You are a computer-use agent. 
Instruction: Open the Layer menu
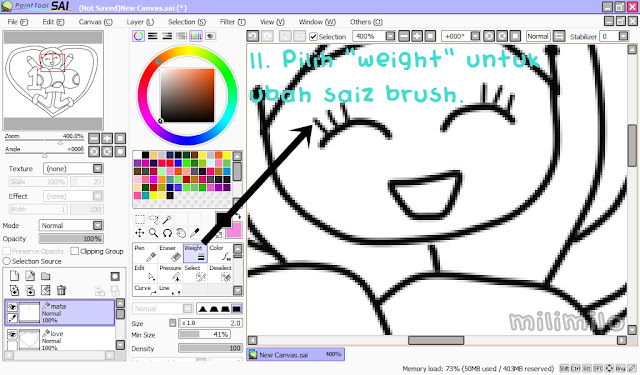click(x=140, y=22)
